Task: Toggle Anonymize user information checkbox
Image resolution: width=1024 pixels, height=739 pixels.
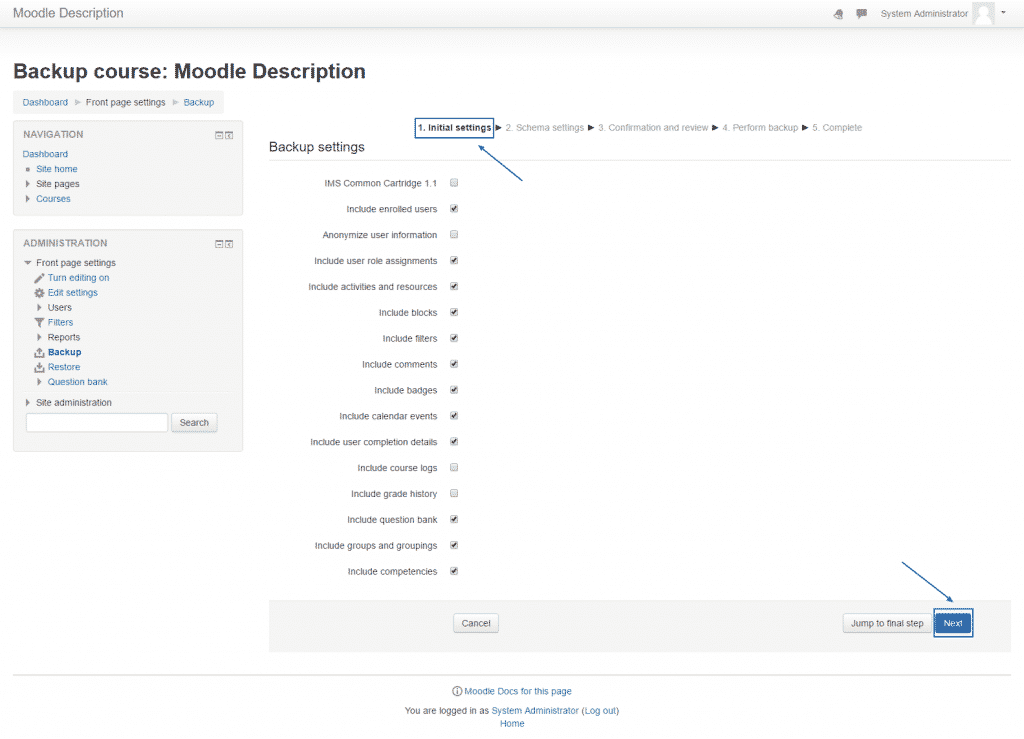Action: click(x=454, y=234)
